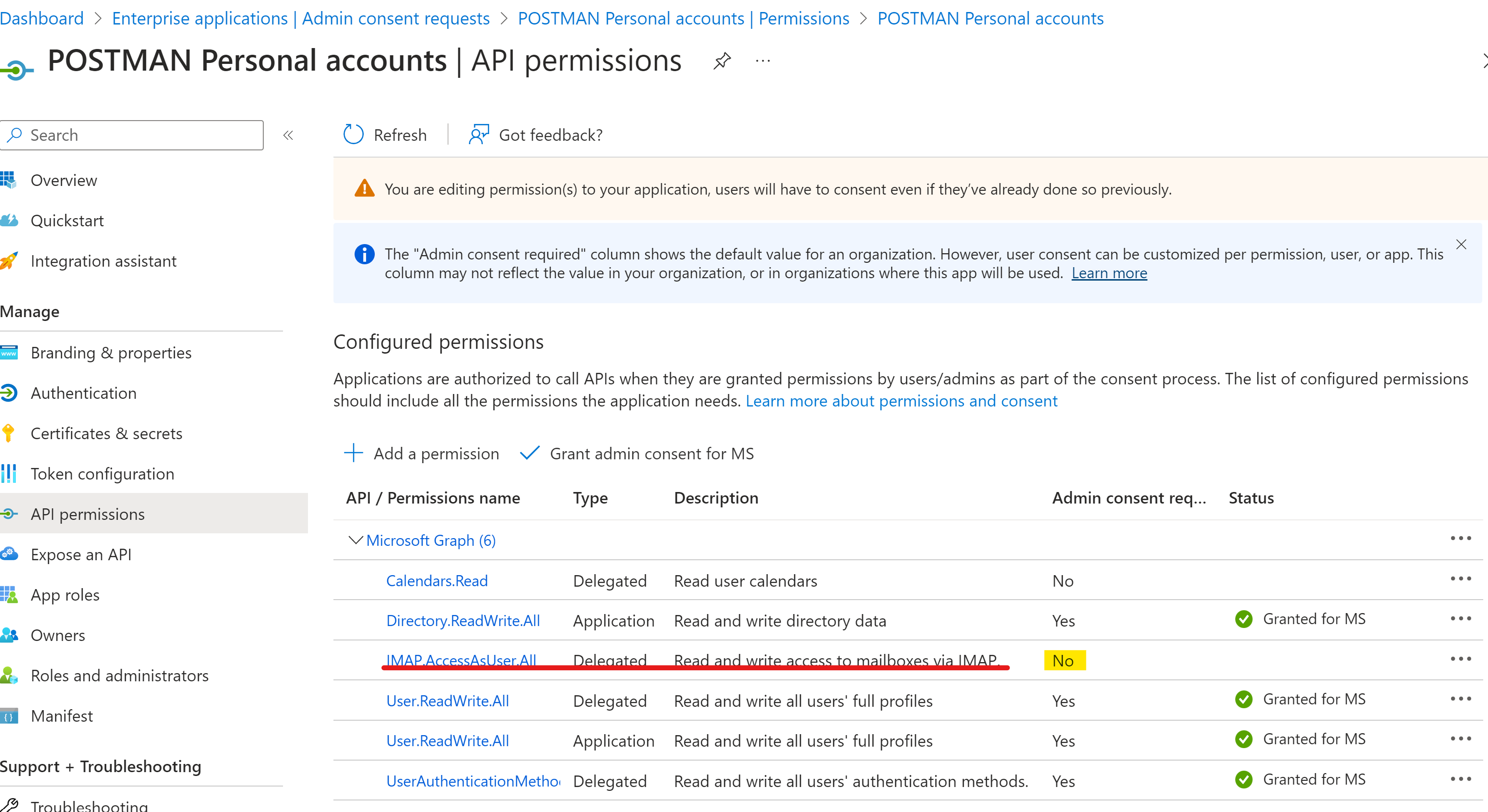This screenshot has width=1488, height=812.
Task: Open the IMAP.AccessAsUser.All permission link
Action: [461, 660]
